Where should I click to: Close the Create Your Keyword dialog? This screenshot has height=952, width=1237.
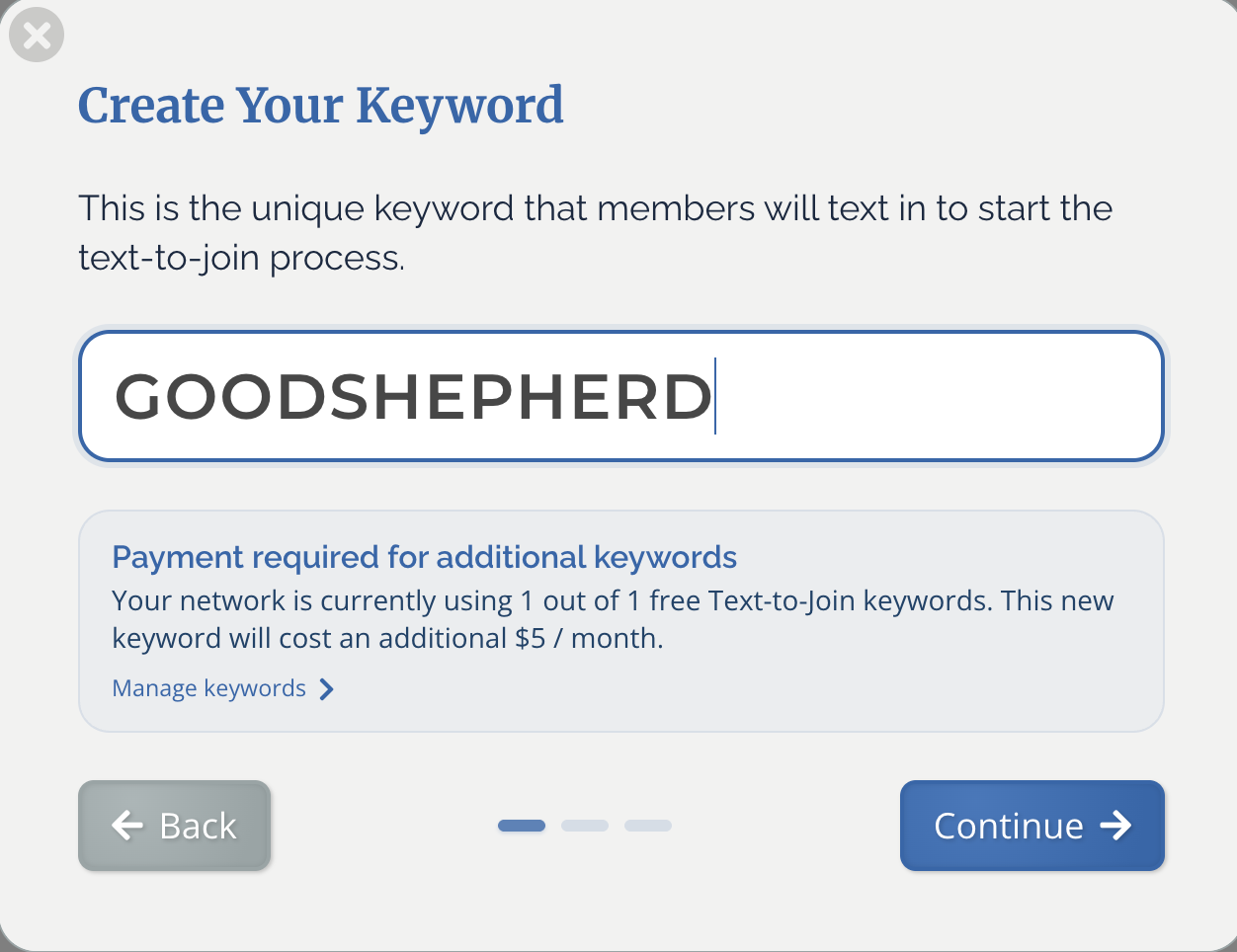pos(37,36)
